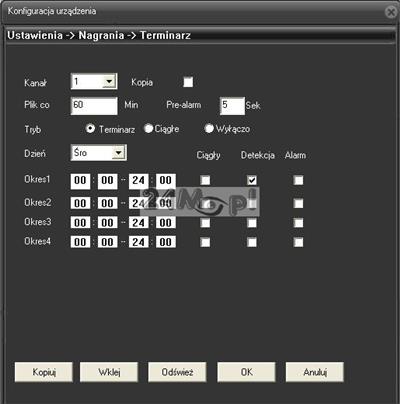Check Ciągły box for Okres3
400x404 pixels.
(x=205, y=223)
